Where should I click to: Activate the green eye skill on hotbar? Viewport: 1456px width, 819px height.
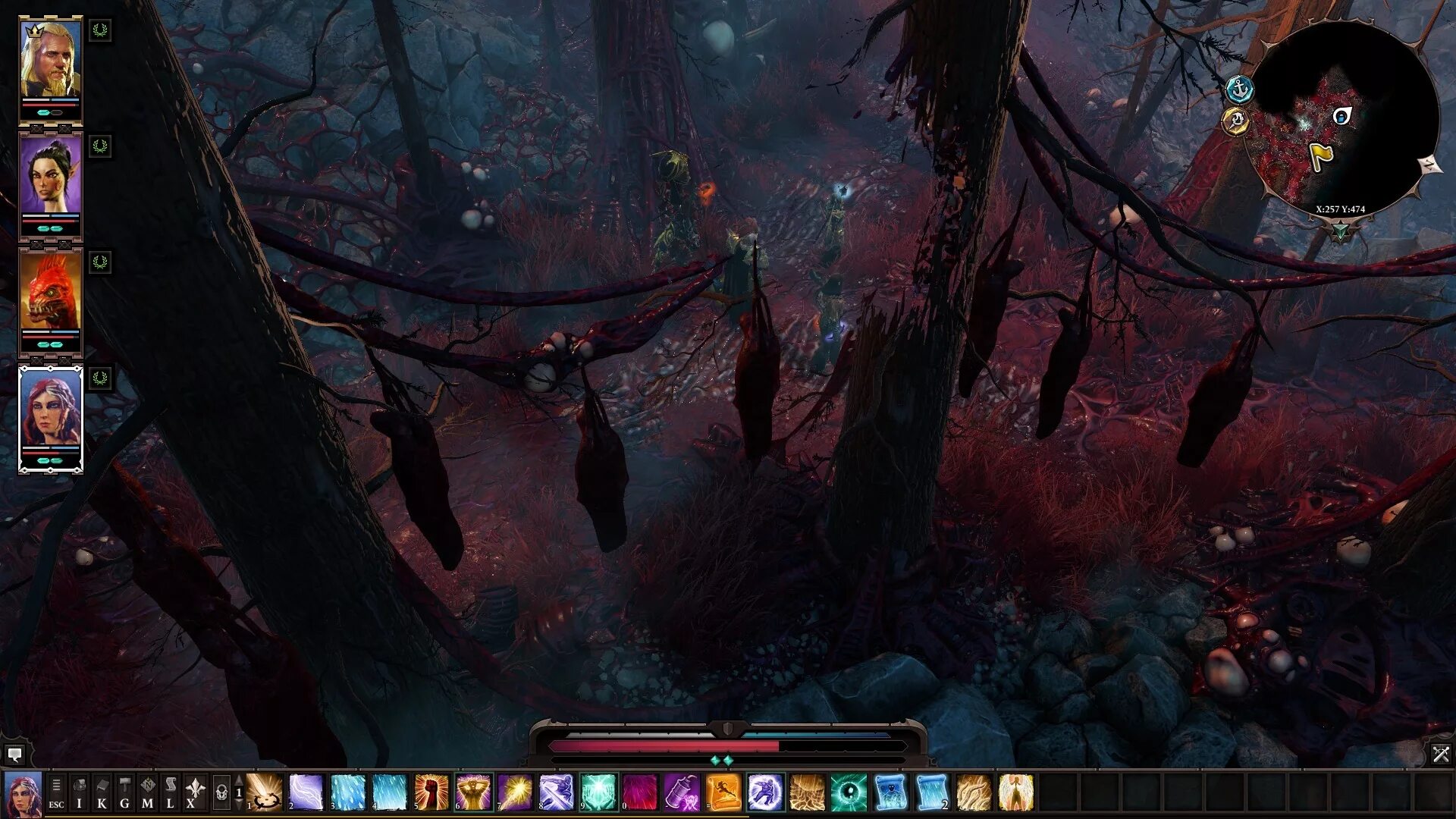tap(849, 792)
